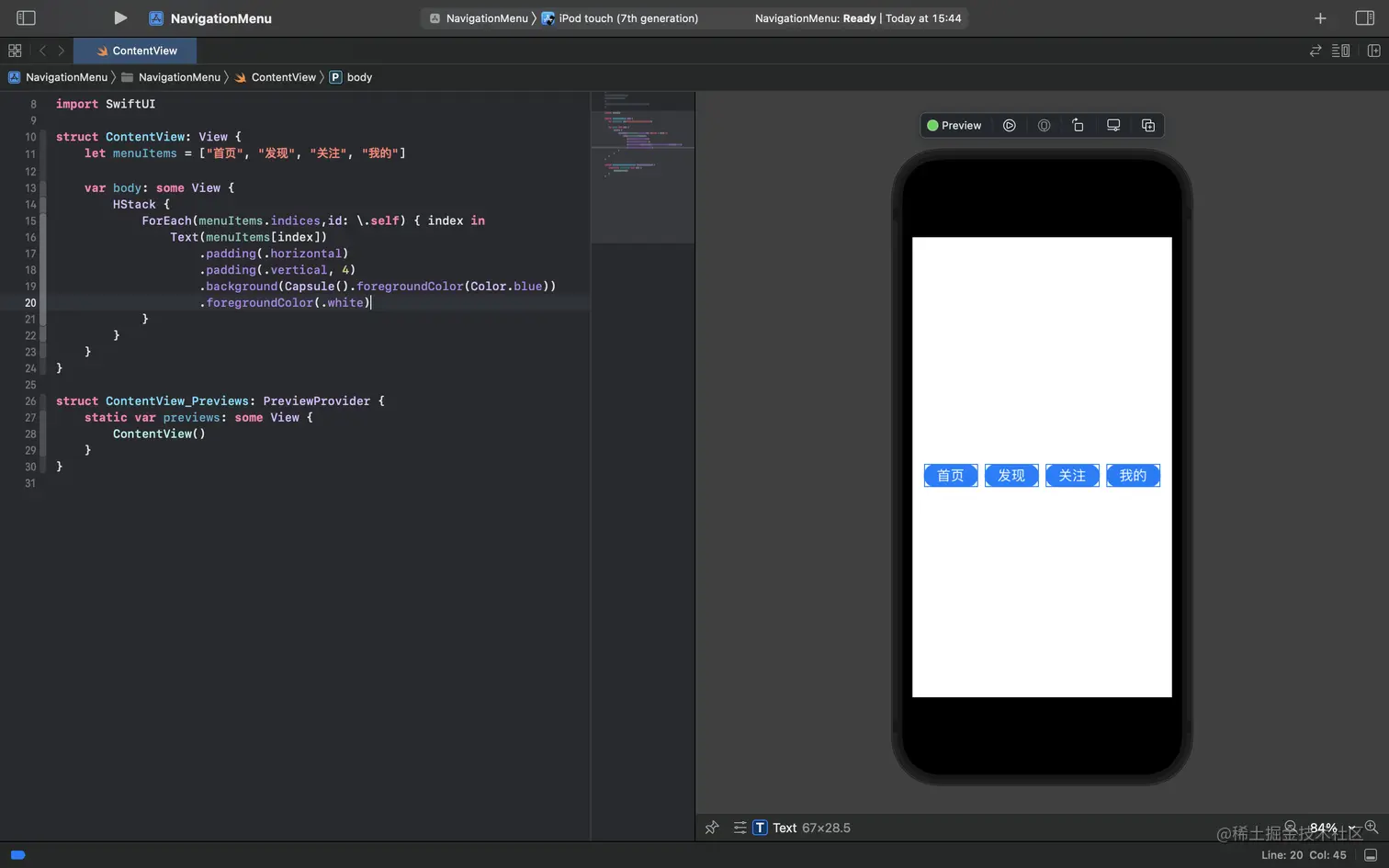Image resolution: width=1389 pixels, height=868 pixels.
Task: Open the canvas attributes sliders icon
Action: [740, 828]
